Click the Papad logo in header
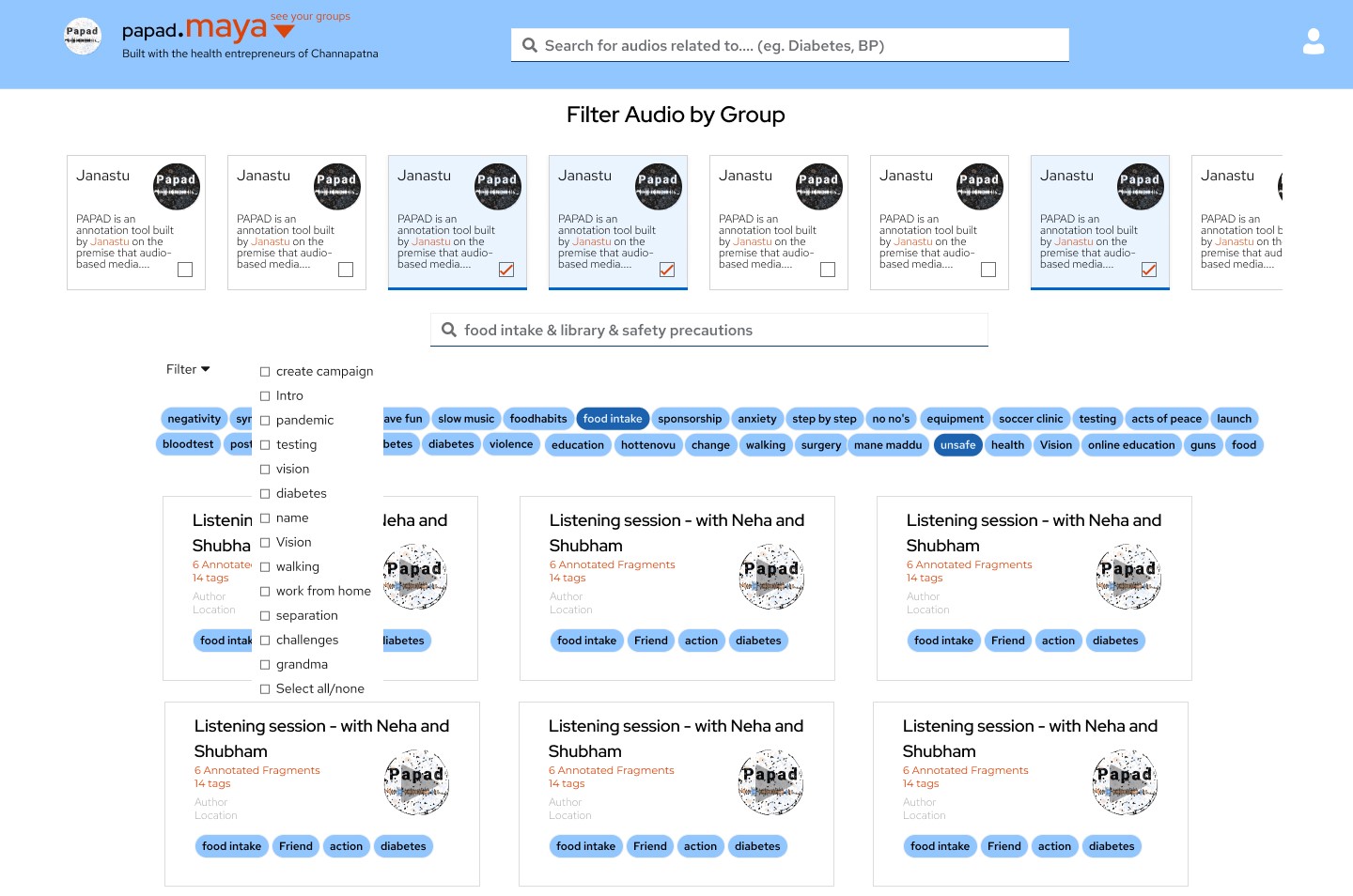Viewport: 1353px width, 896px height. point(83,36)
